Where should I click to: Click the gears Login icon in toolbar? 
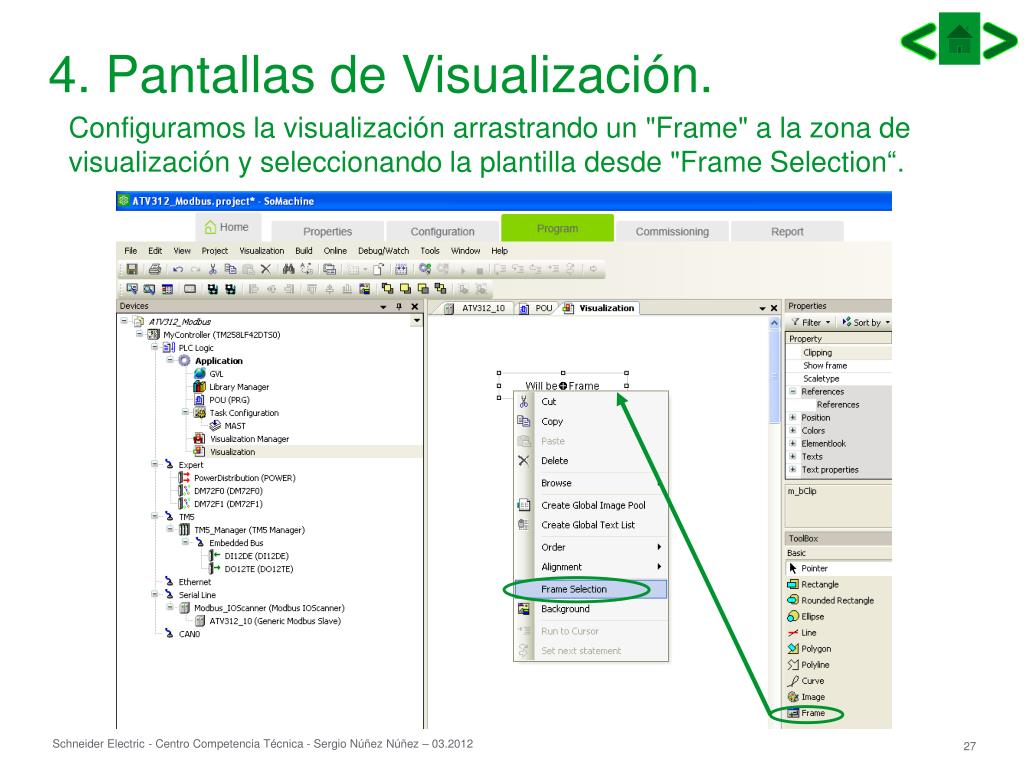click(425, 268)
